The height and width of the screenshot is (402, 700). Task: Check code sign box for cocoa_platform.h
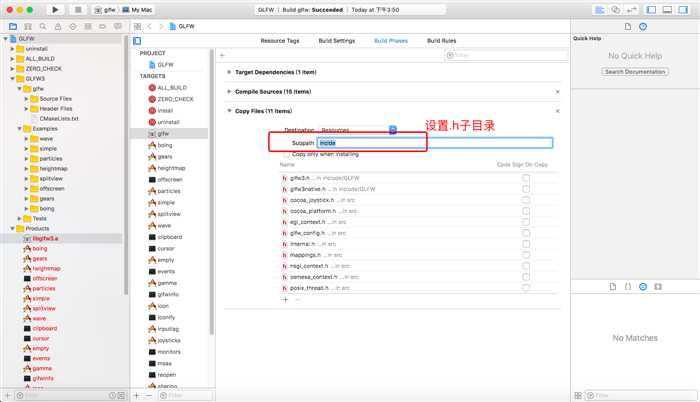coord(526,211)
